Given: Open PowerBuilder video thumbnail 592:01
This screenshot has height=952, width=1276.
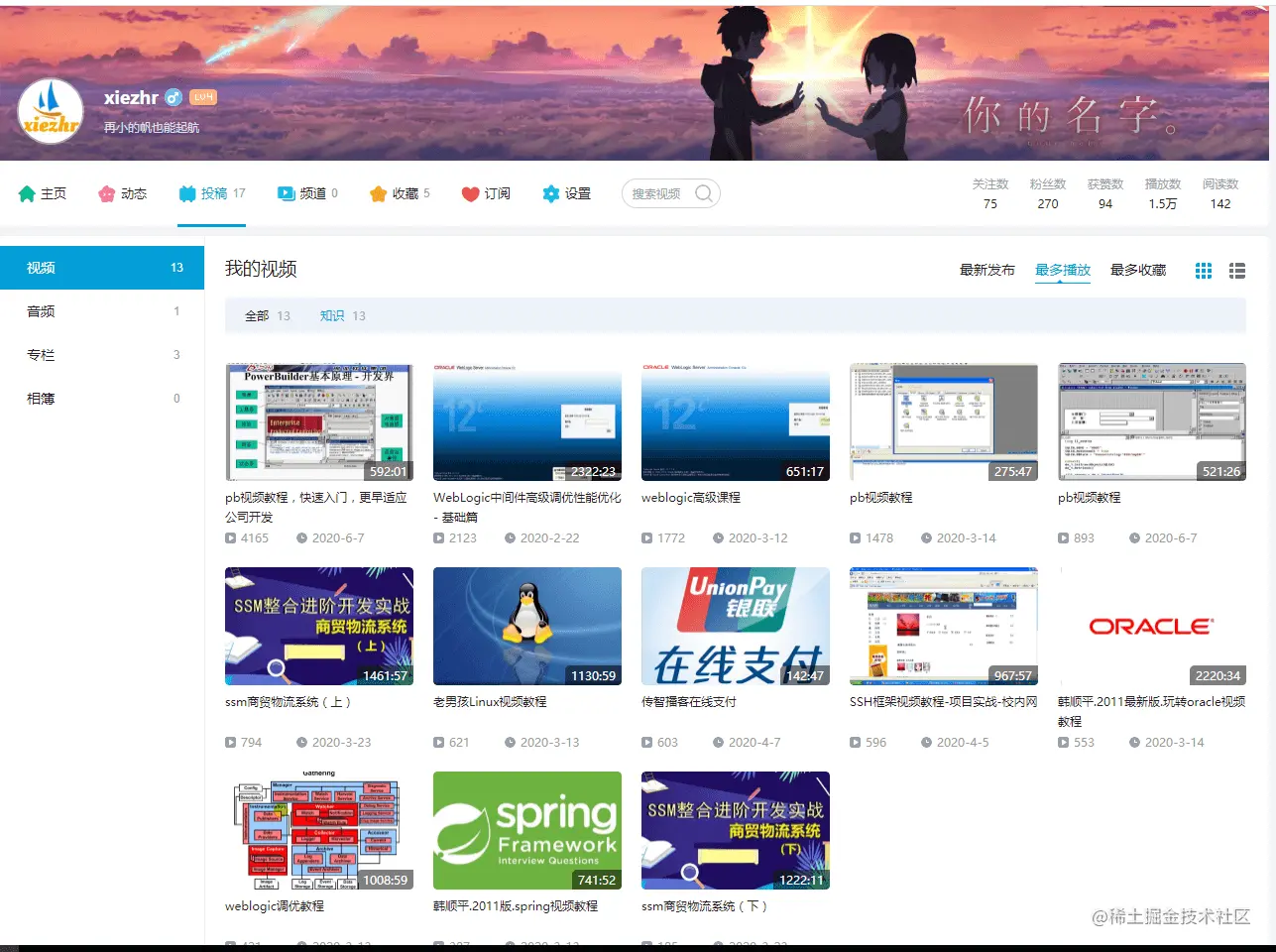Looking at the screenshot, I should click(319, 422).
